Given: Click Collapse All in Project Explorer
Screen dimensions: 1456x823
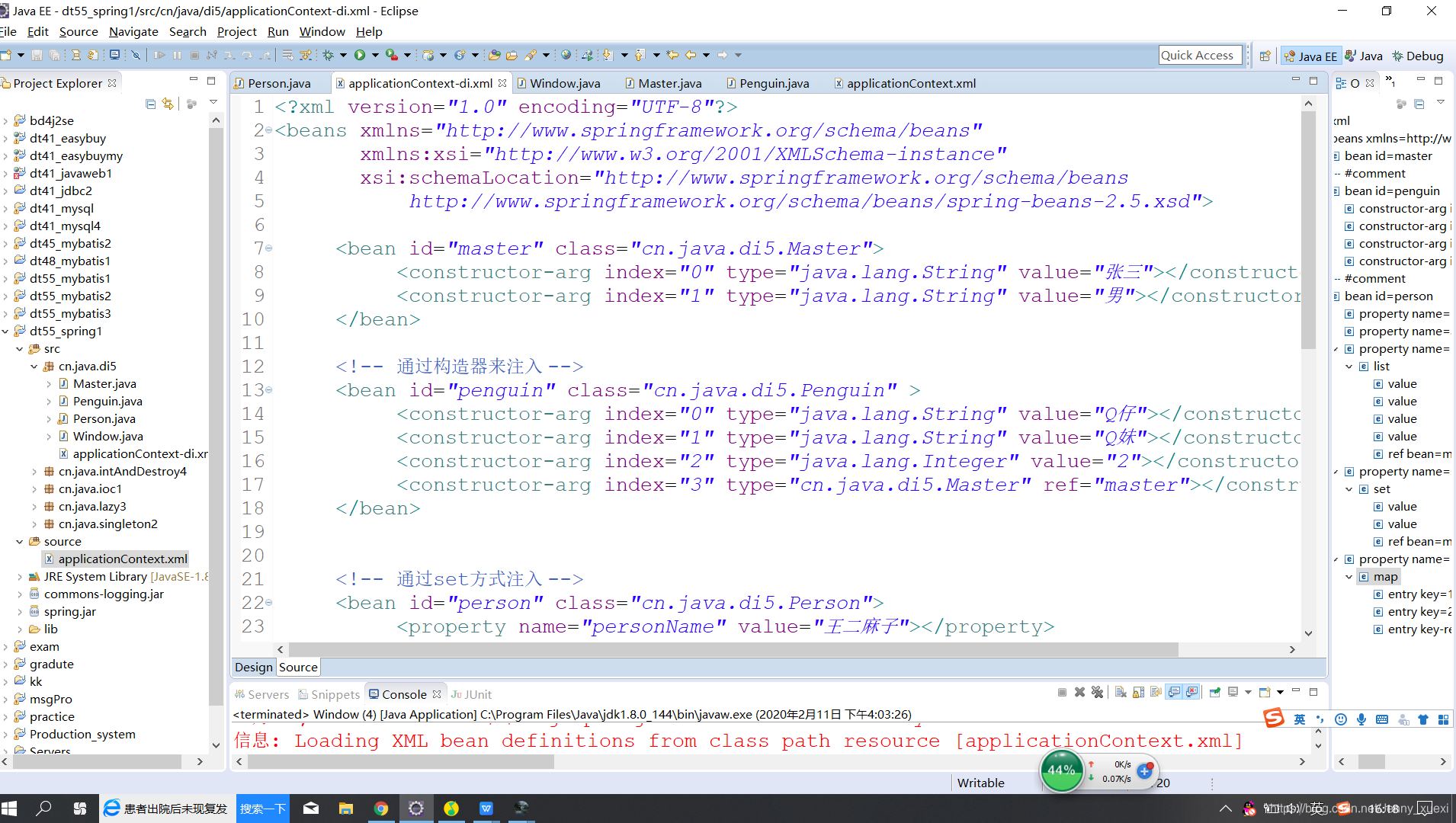Looking at the screenshot, I should pyautogui.click(x=150, y=104).
